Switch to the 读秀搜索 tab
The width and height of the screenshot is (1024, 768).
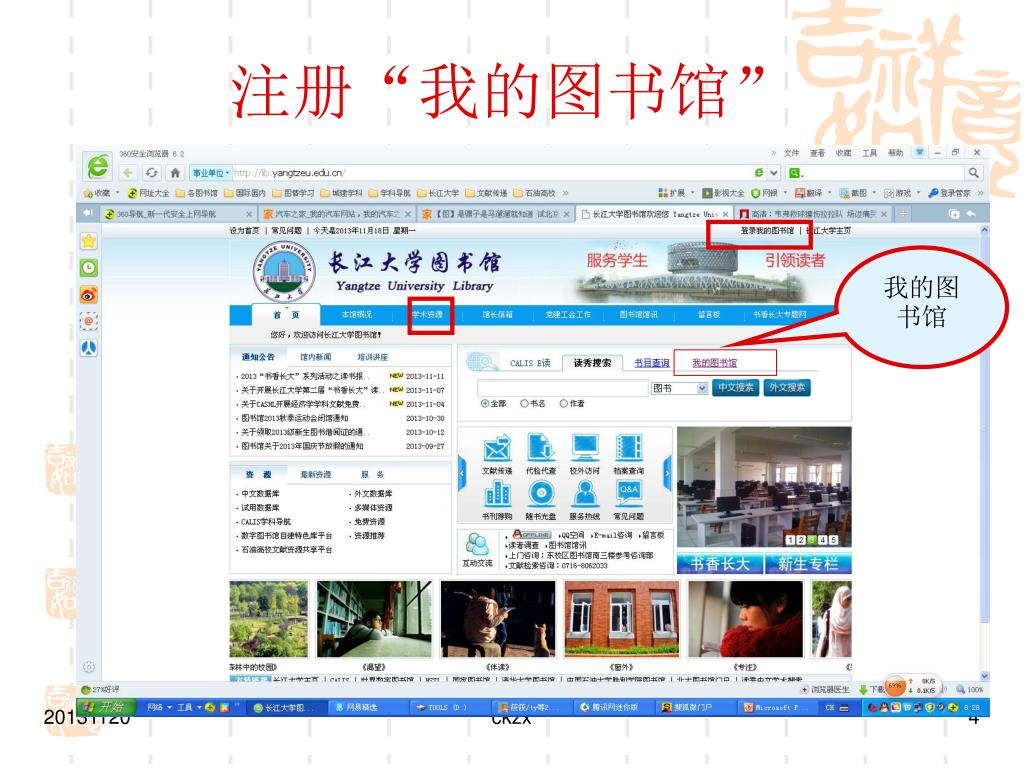coord(592,363)
